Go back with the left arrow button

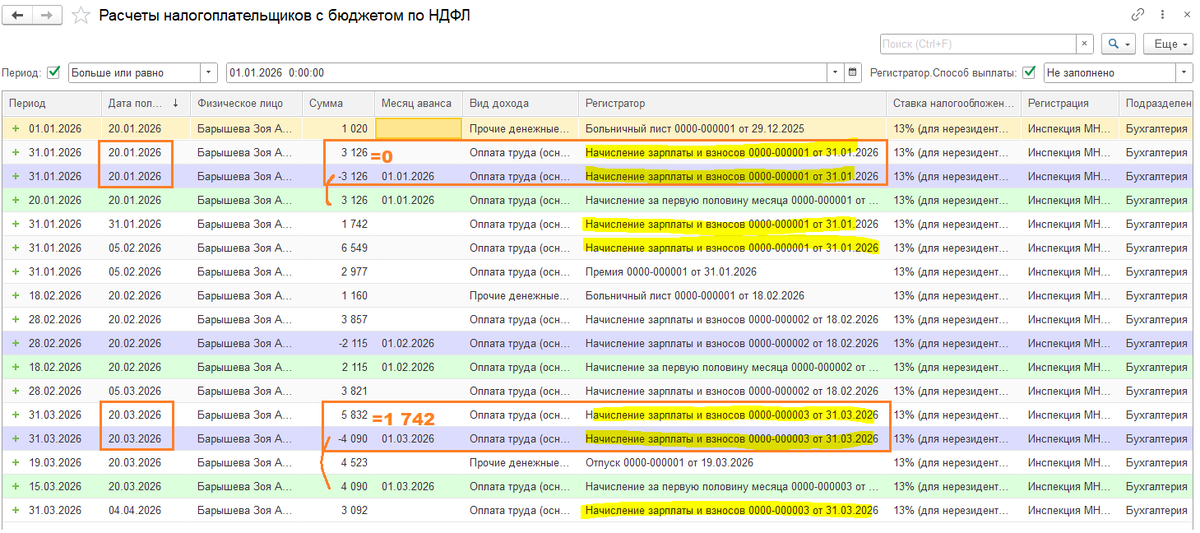19,15
